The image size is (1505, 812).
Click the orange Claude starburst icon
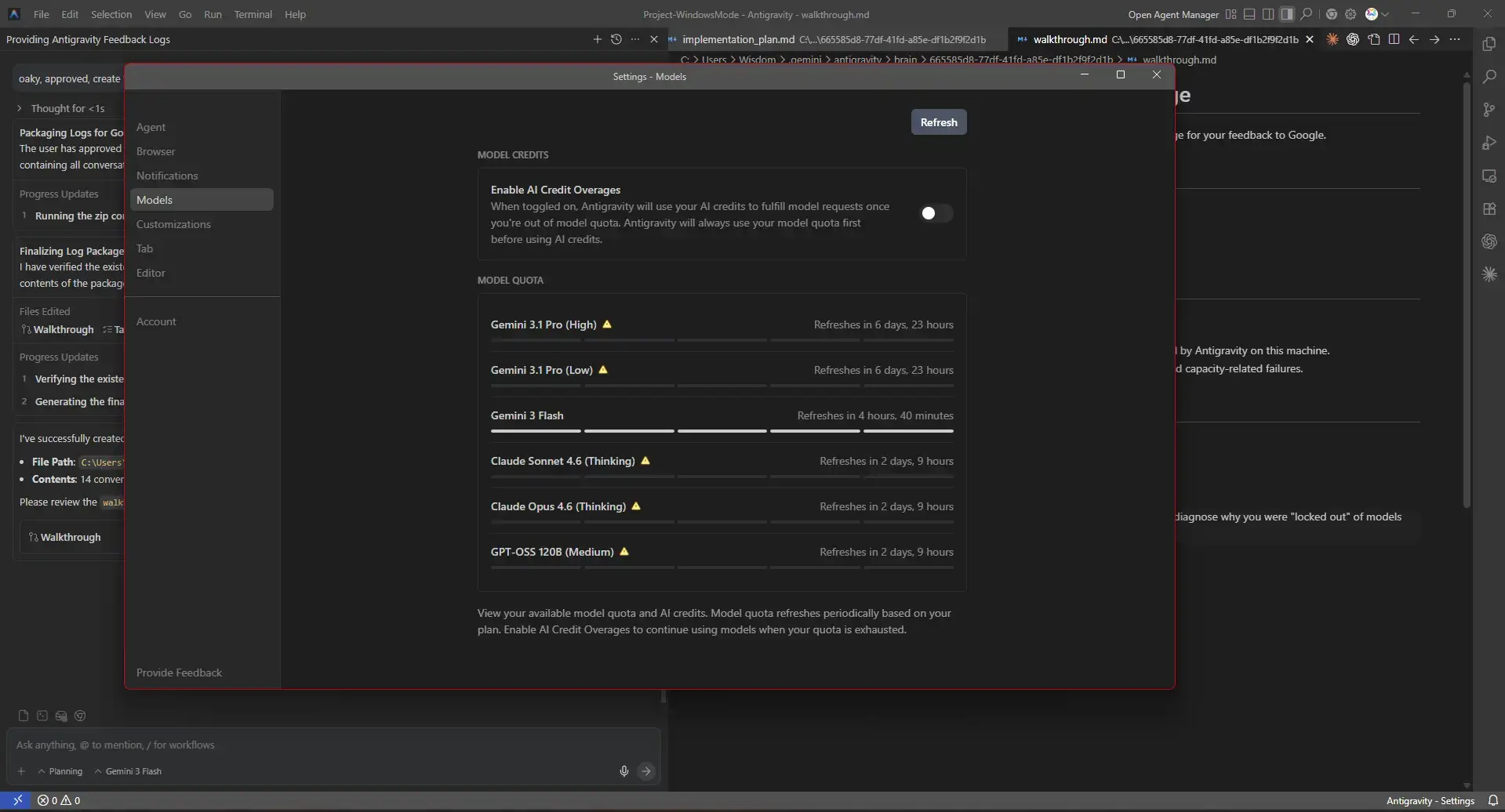1332,39
